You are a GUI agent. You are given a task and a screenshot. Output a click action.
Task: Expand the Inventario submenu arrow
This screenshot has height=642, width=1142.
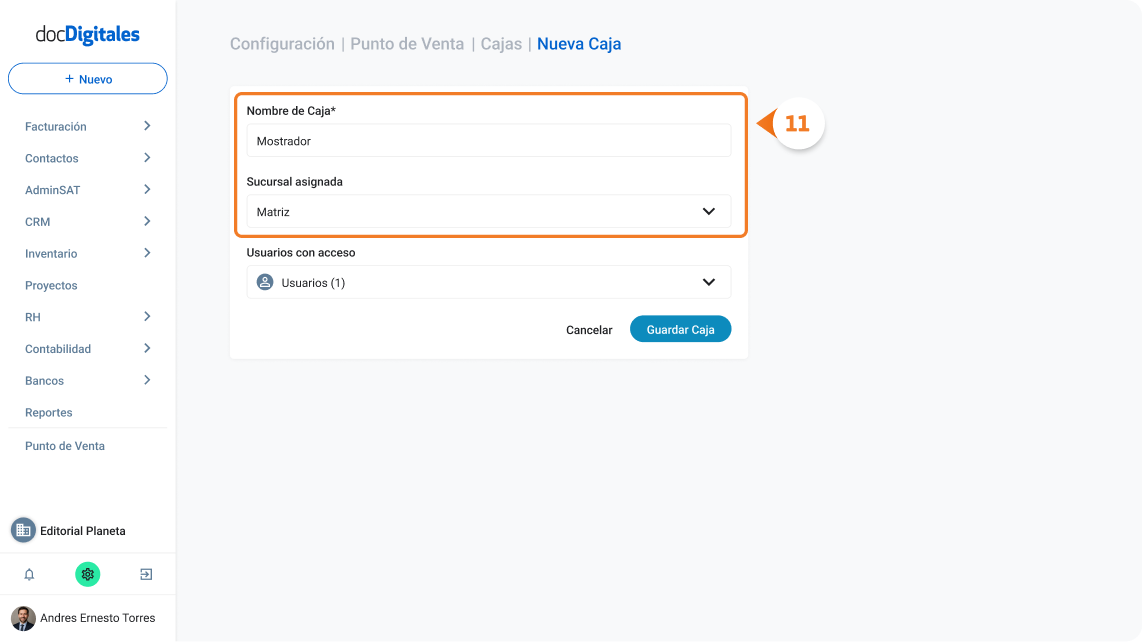pyautogui.click(x=147, y=253)
